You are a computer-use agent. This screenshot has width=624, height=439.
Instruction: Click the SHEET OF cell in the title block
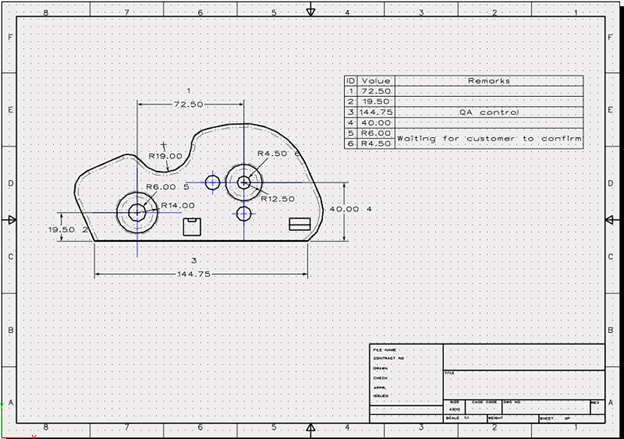tap(572, 418)
